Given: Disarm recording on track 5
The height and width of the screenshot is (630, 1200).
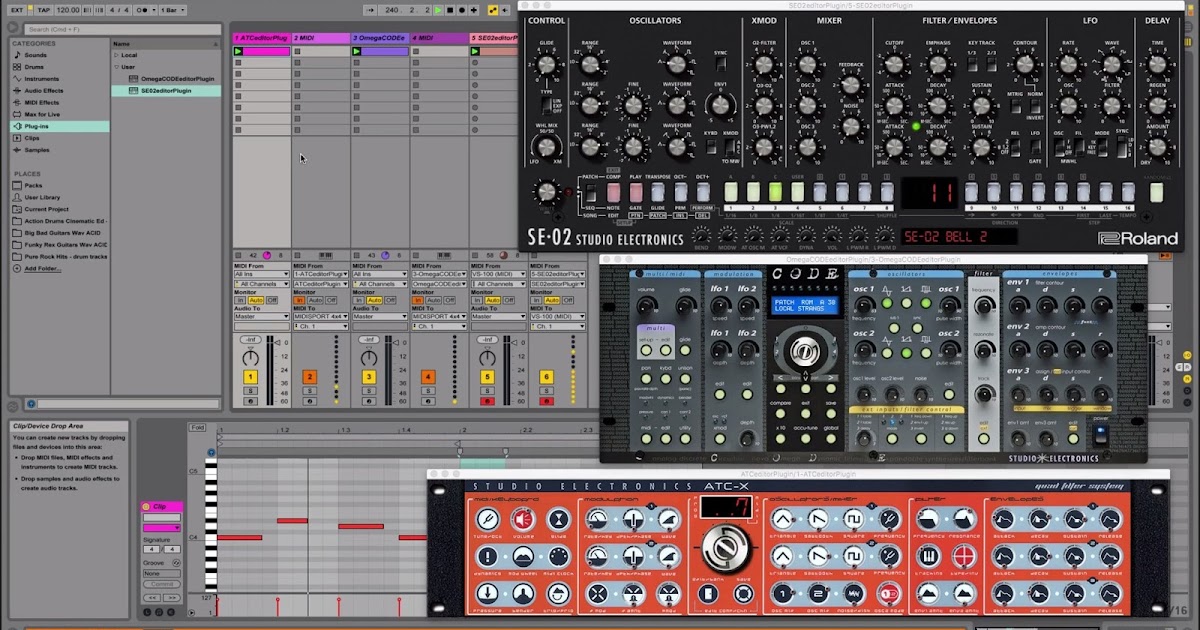Looking at the screenshot, I should pyautogui.click(x=487, y=402).
